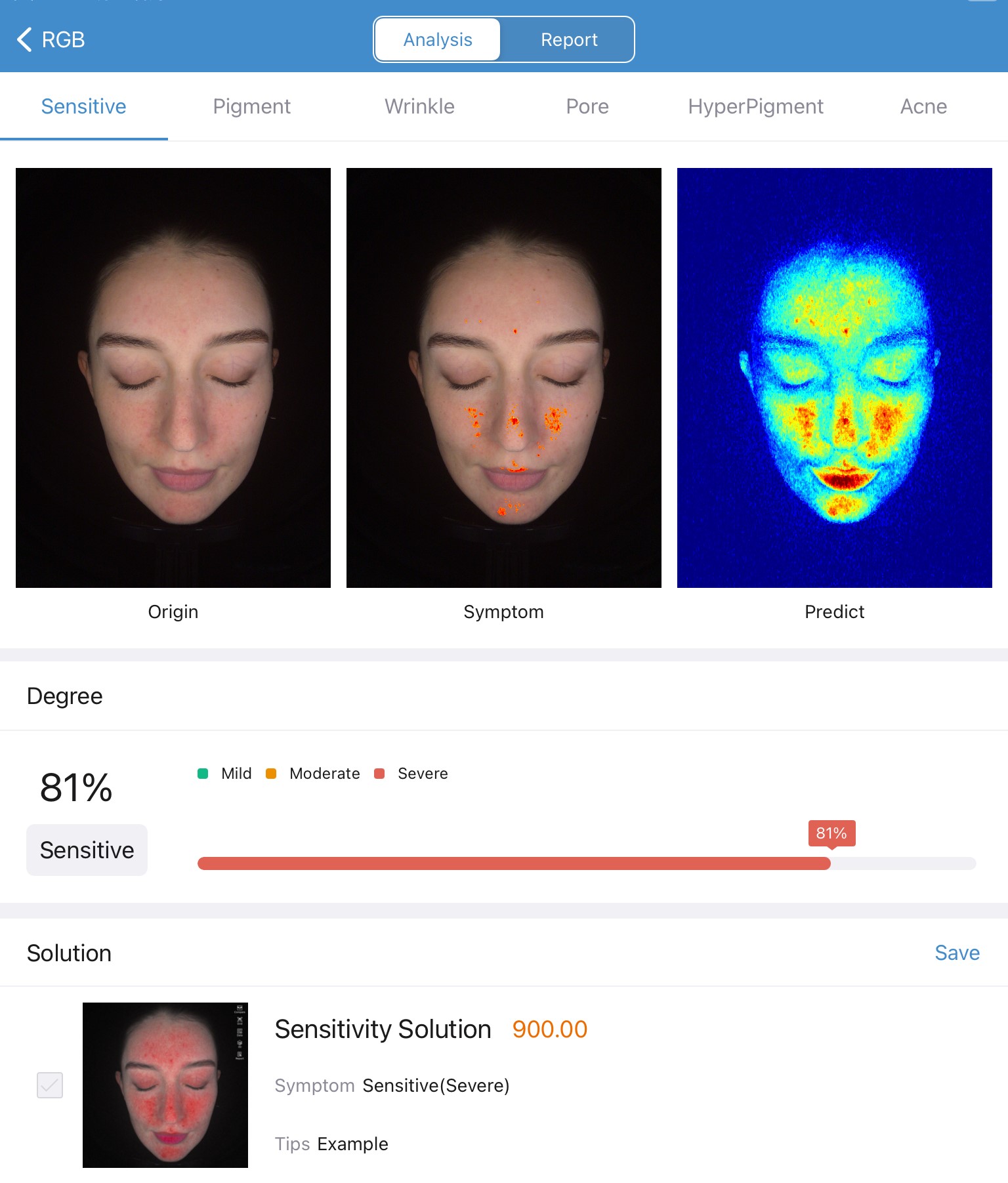1008x1183 pixels.
Task: Click the green Mild legend swatch
Action: pyautogui.click(x=203, y=774)
